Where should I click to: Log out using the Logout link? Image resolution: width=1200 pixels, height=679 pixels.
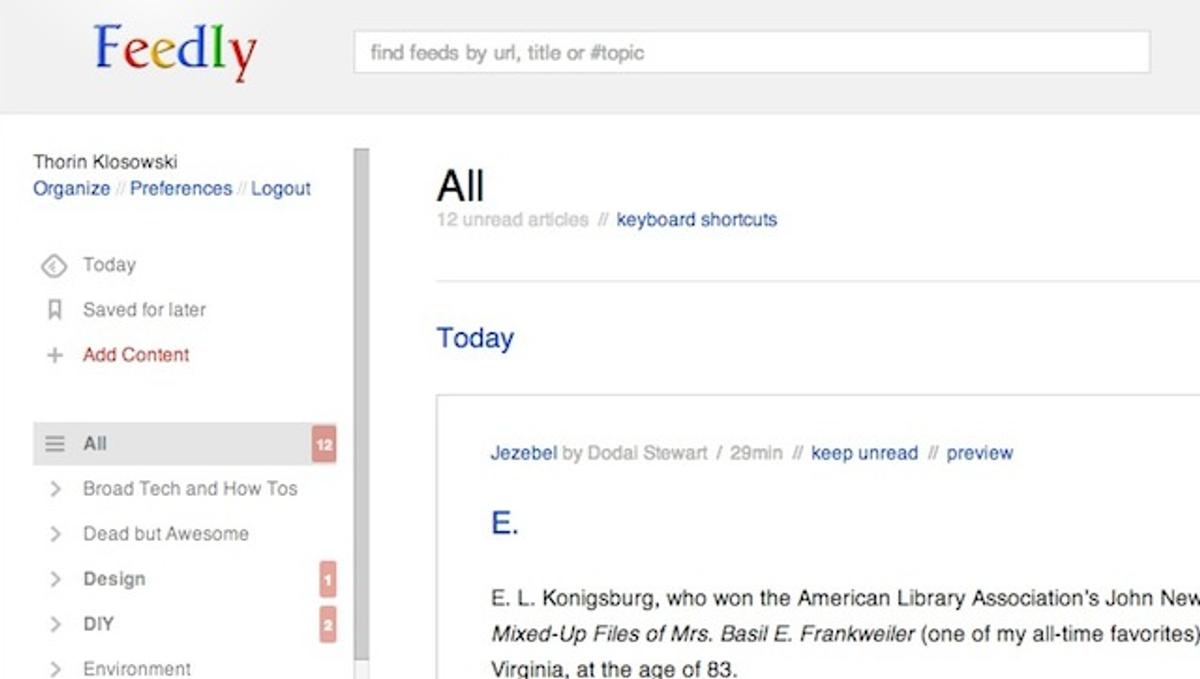point(281,189)
